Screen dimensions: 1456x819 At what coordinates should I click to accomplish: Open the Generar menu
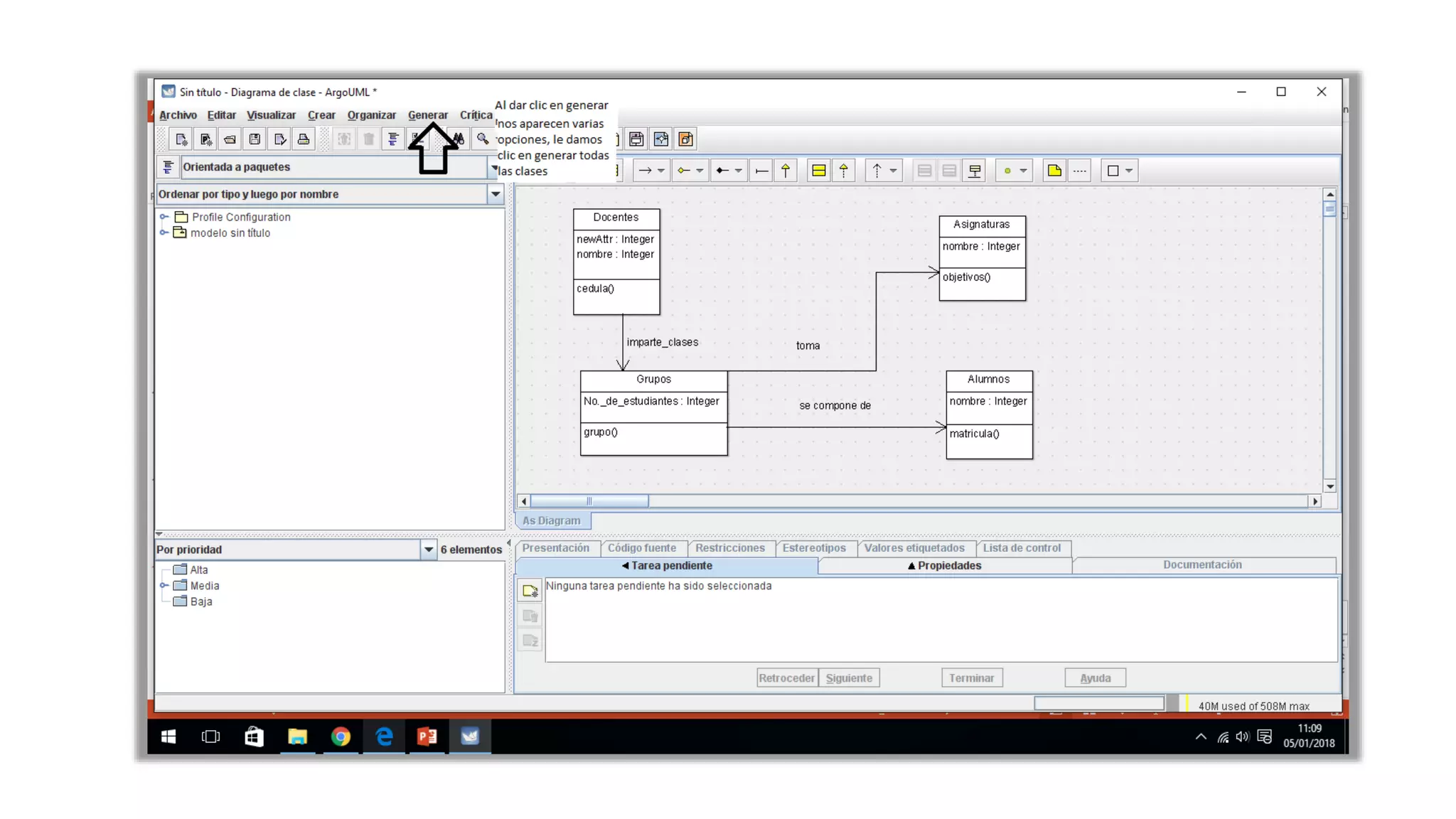(x=427, y=115)
